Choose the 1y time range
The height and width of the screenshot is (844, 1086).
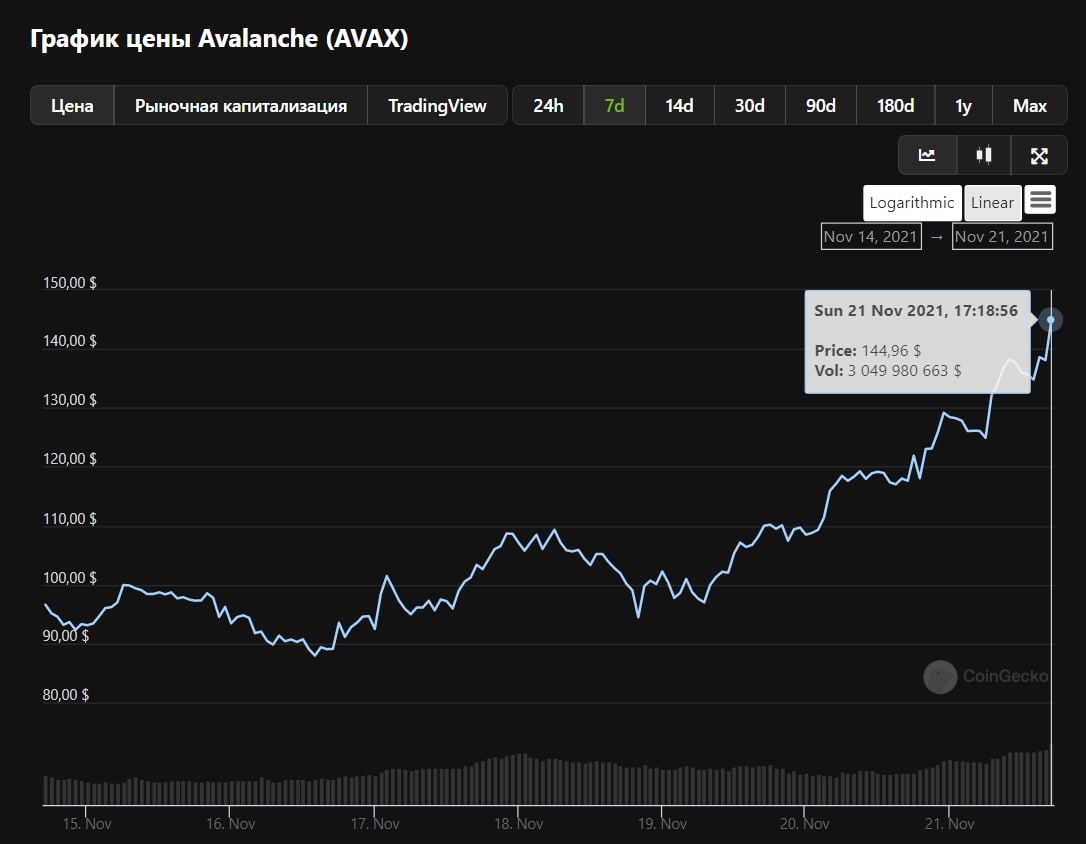963,106
